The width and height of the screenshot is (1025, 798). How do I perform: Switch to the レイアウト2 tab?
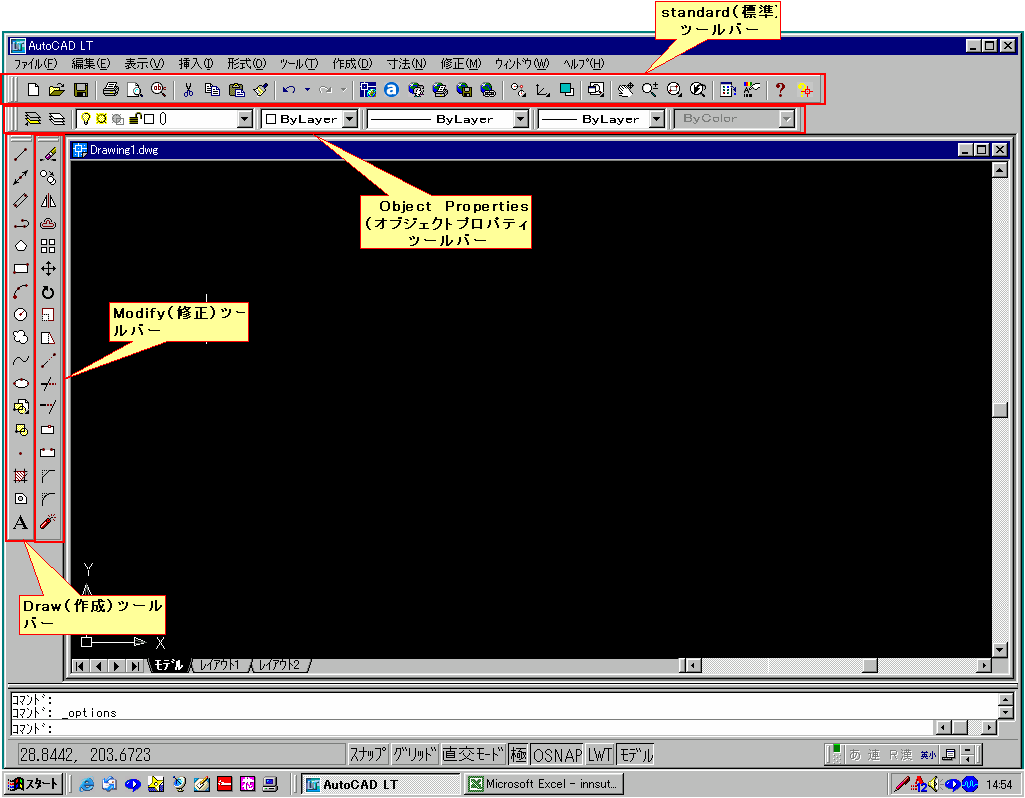click(x=280, y=665)
